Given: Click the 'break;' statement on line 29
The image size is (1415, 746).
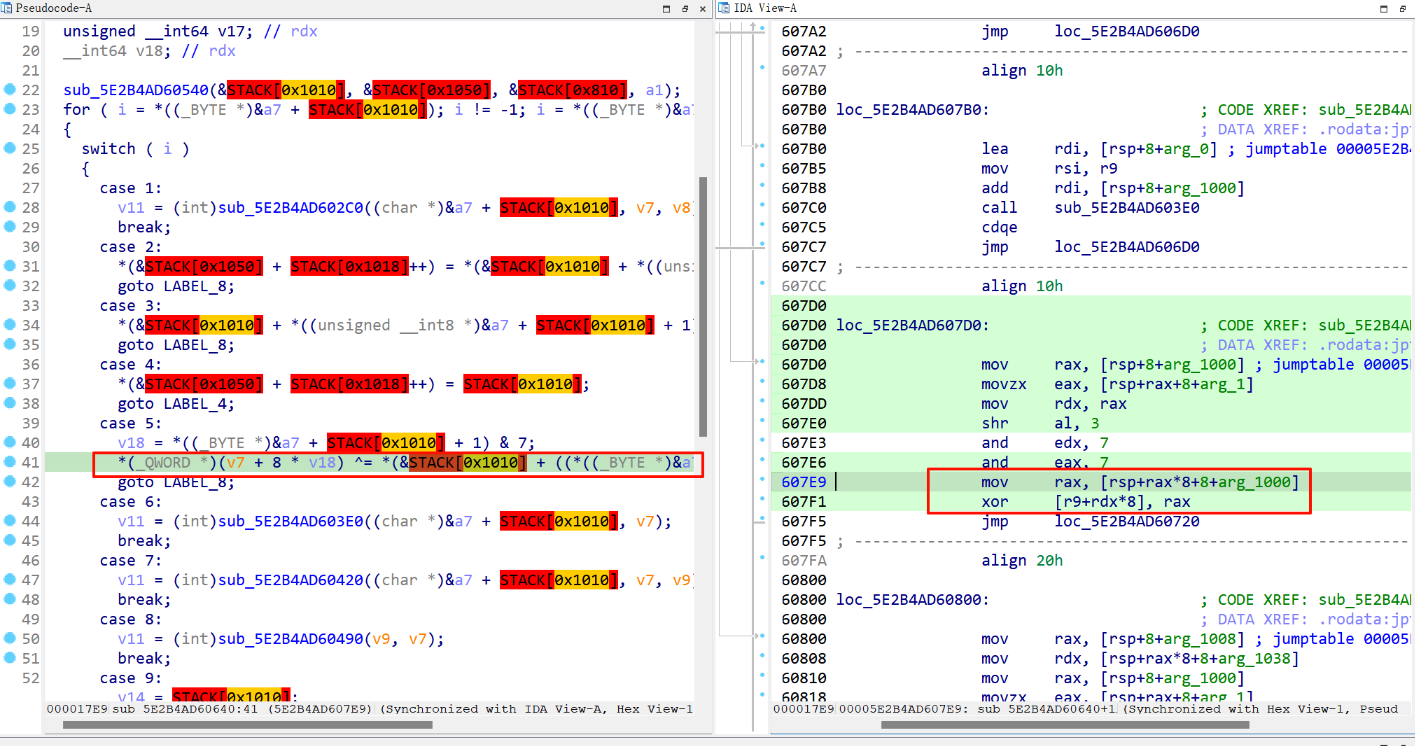Looking at the screenshot, I should click(x=145, y=227).
